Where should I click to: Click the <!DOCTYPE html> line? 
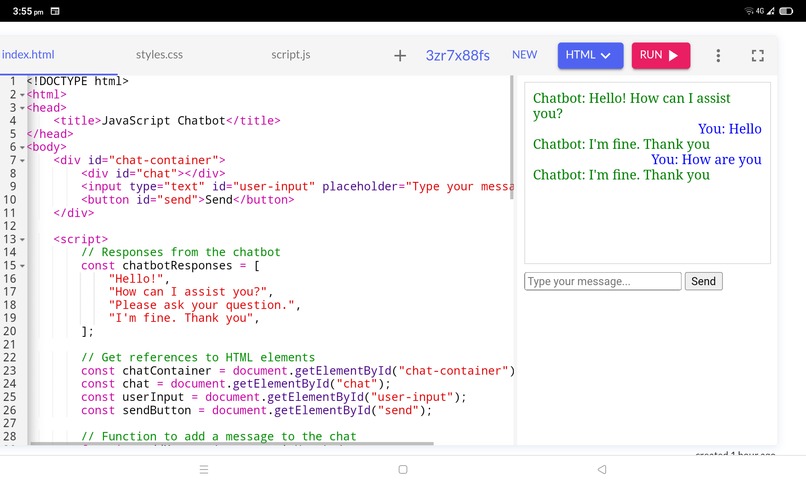coord(77,81)
